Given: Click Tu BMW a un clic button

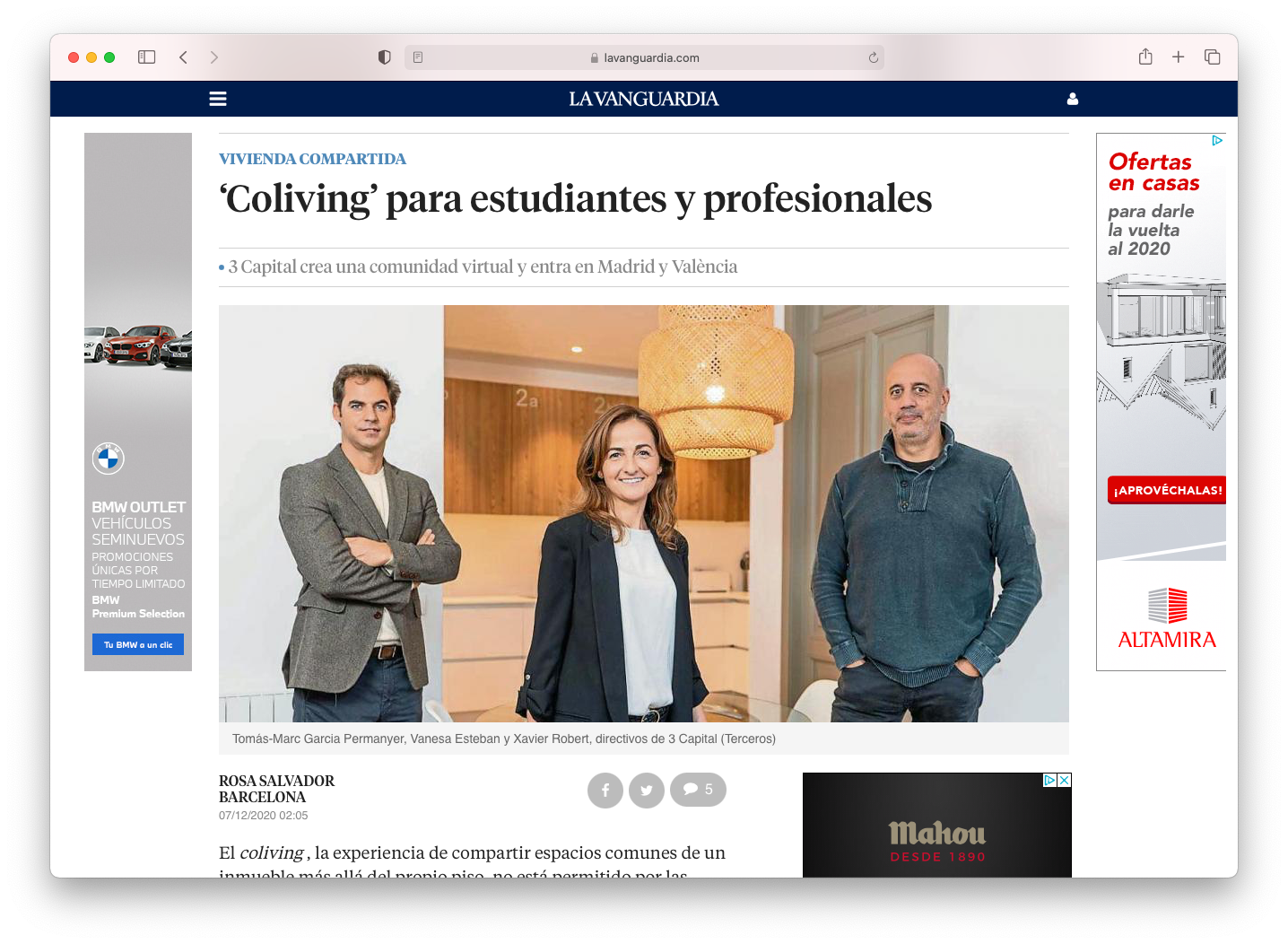Looking at the screenshot, I should 138,644.
